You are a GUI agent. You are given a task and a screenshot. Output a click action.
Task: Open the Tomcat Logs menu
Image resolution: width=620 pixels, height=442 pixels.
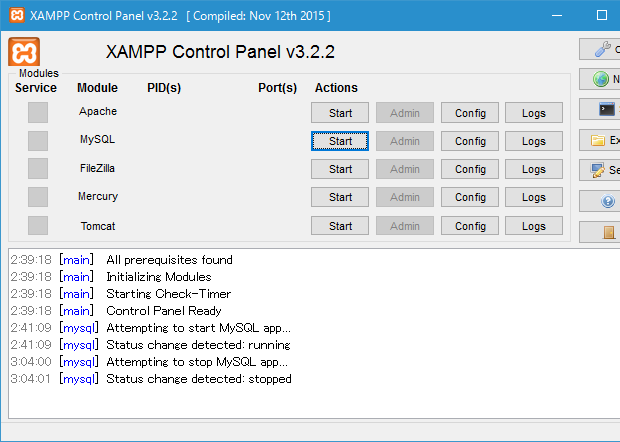[x=534, y=226]
